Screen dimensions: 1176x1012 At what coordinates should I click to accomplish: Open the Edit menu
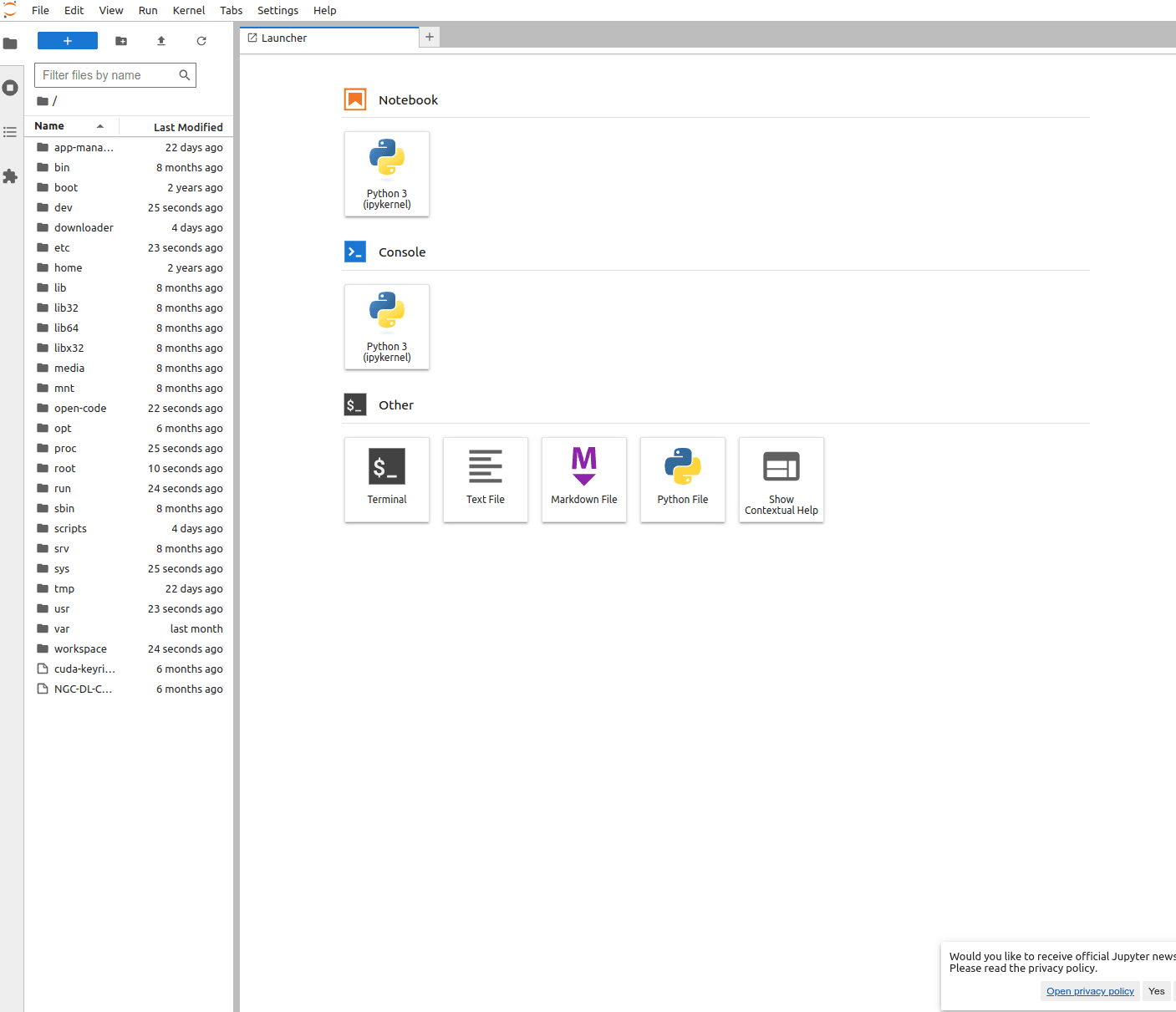(x=74, y=10)
